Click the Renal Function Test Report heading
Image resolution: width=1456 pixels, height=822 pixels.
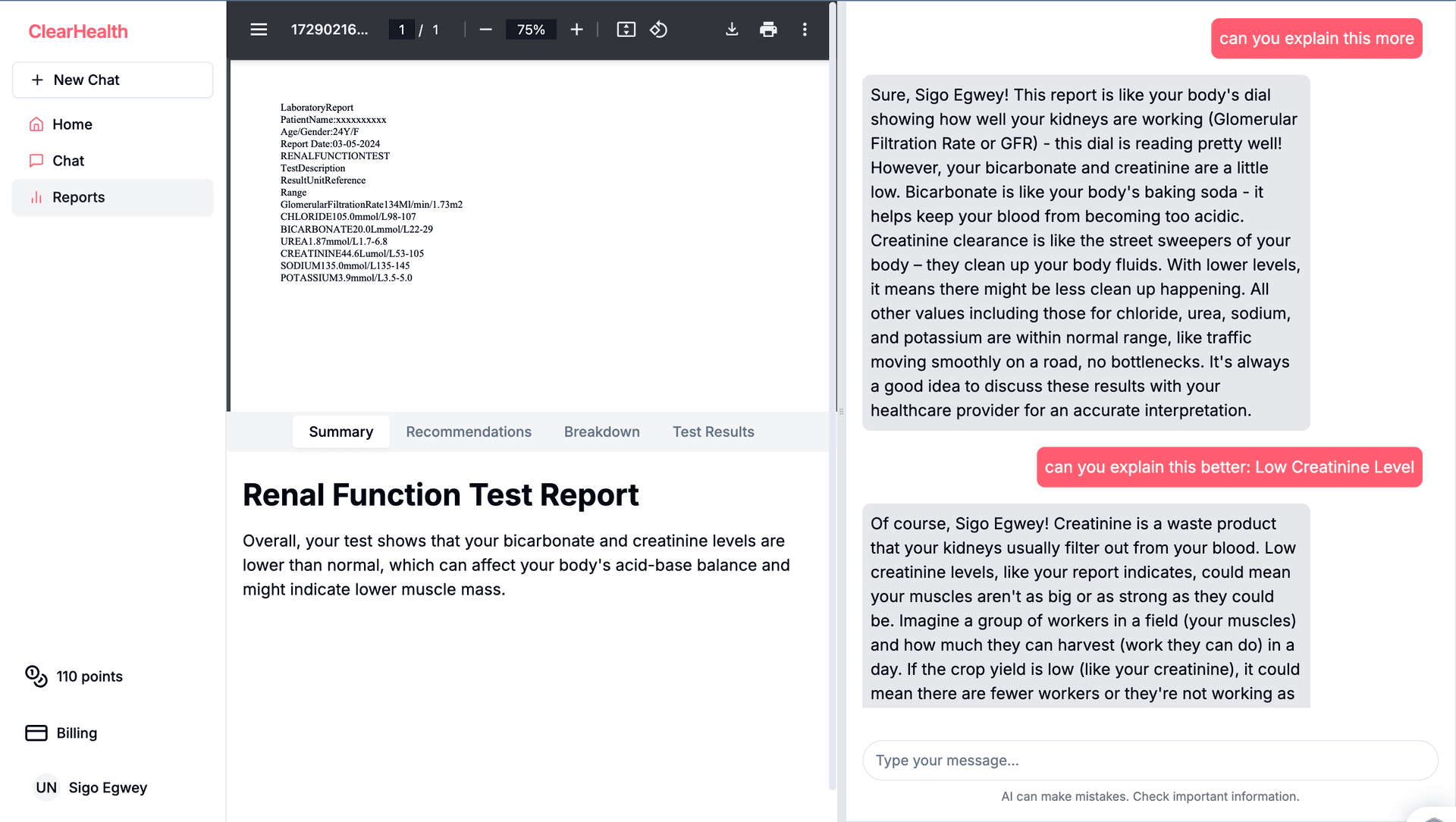coord(441,494)
